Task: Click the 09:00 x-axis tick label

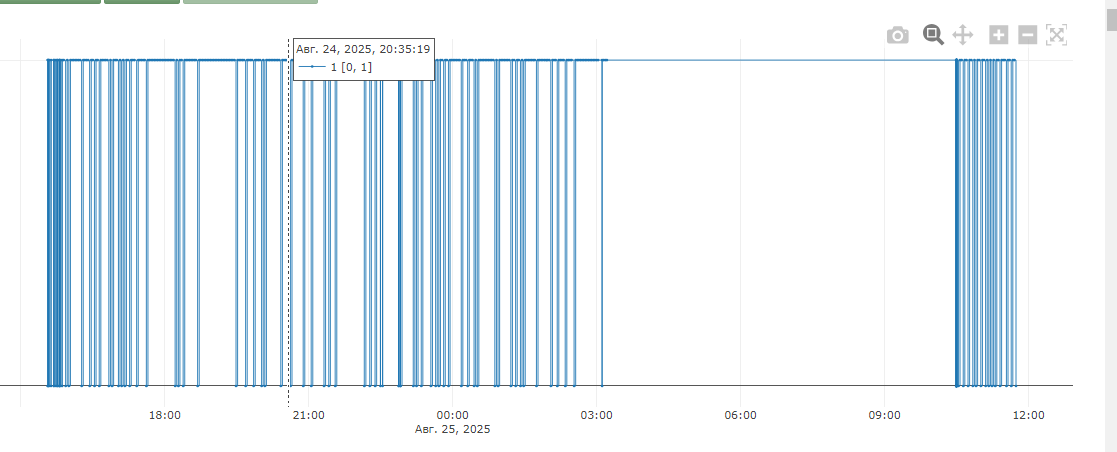Action: pos(884,415)
